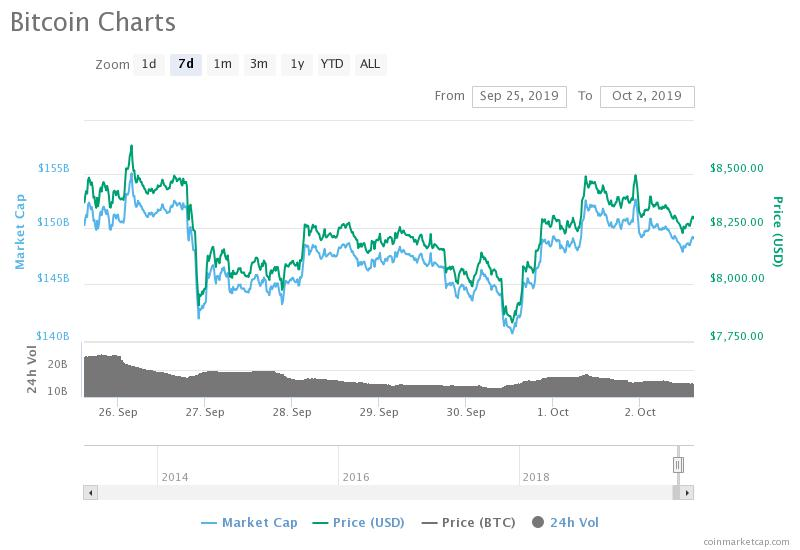The height and width of the screenshot is (550, 800).
Task: Edit the From date Sep 25, 2019
Action: pos(519,96)
